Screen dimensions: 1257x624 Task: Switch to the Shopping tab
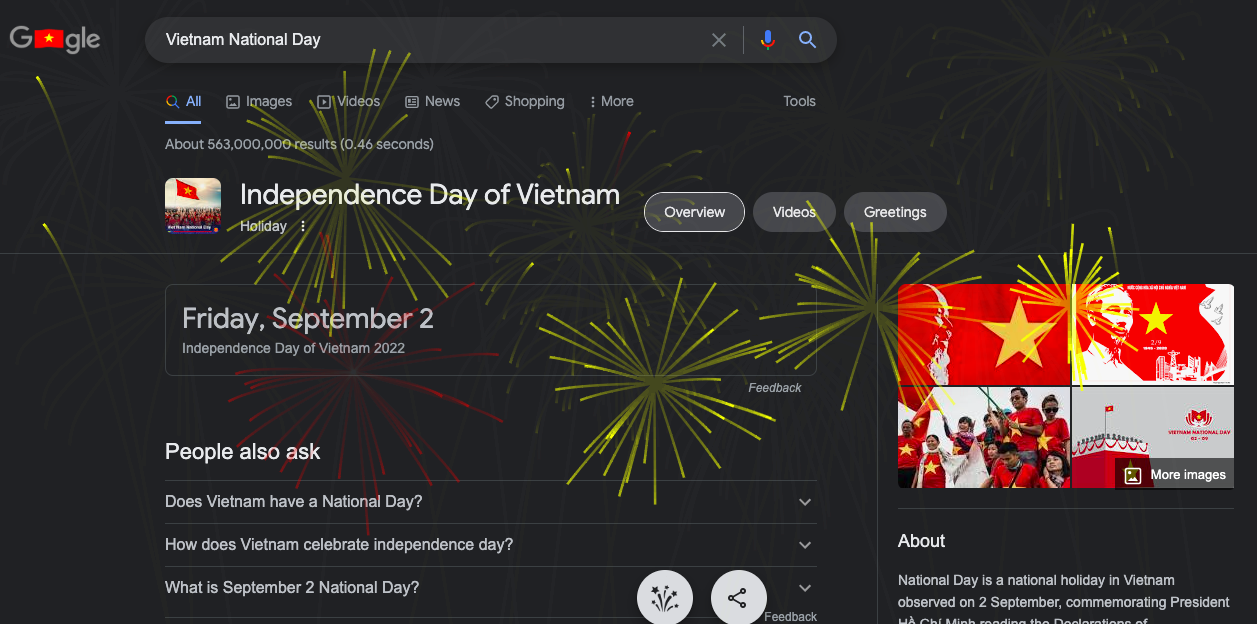[524, 101]
